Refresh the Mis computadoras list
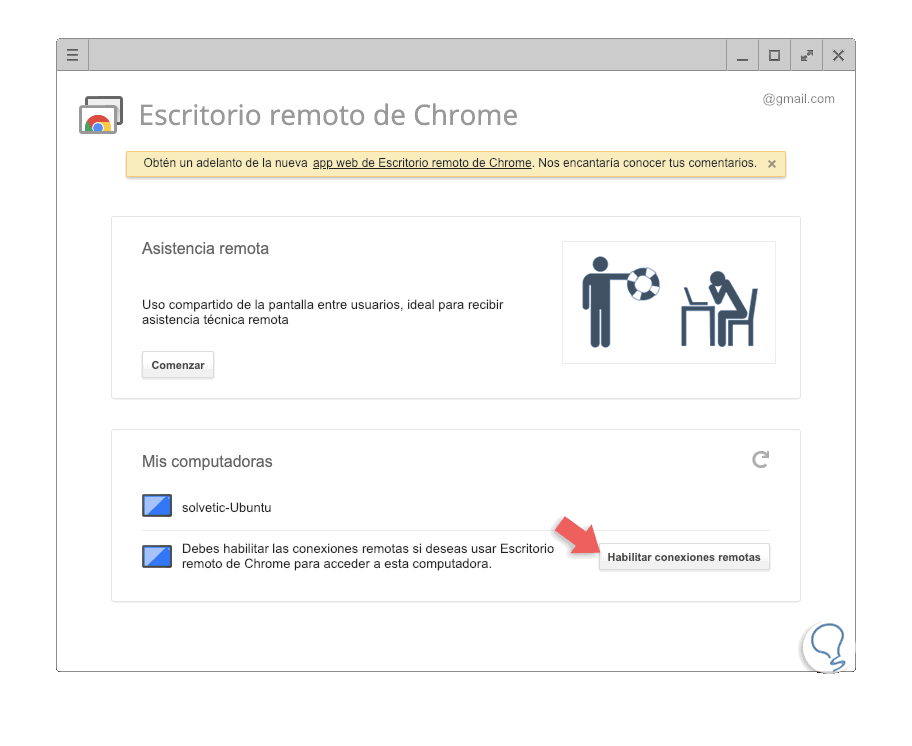 (761, 459)
